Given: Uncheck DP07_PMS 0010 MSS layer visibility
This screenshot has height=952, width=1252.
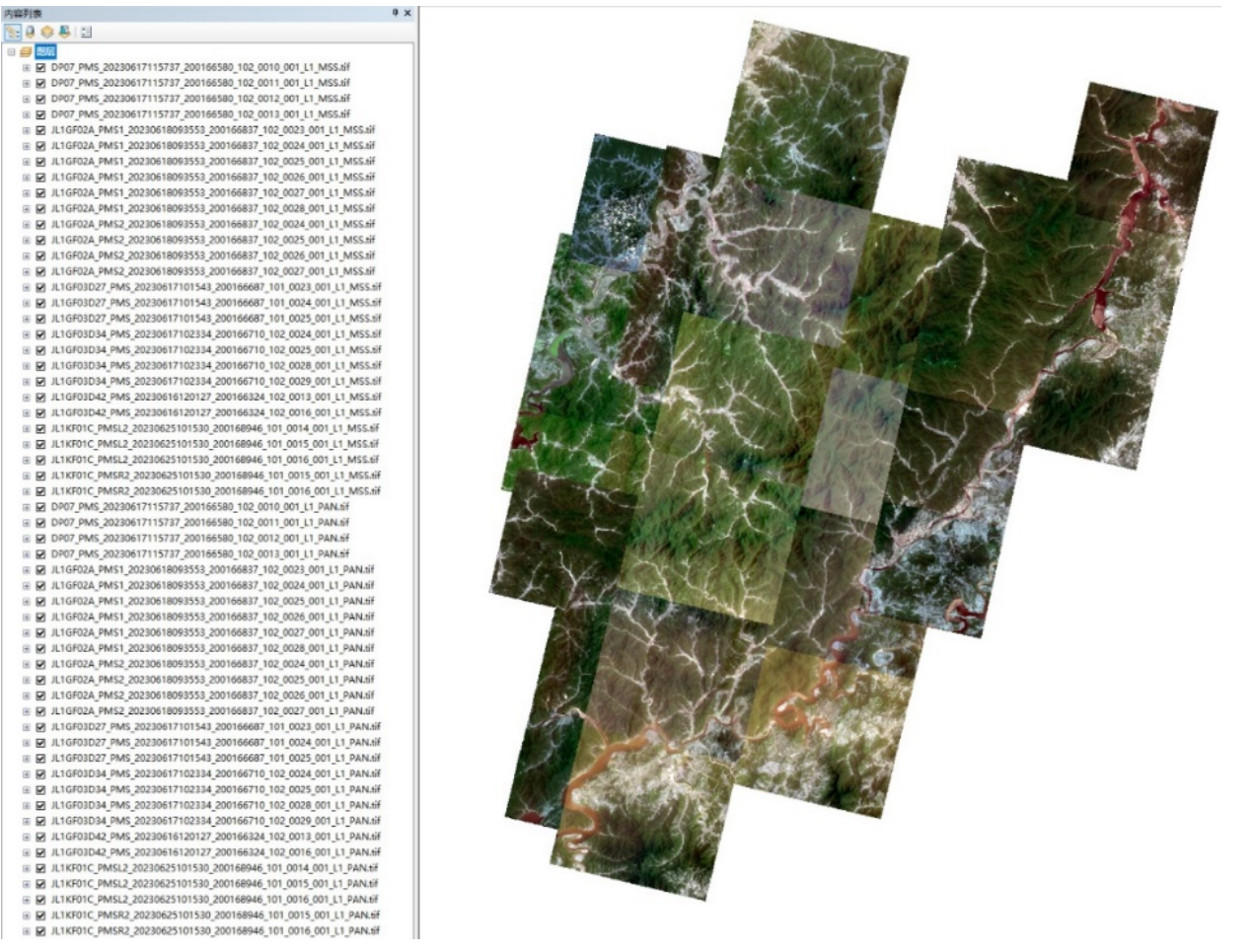Looking at the screenshot, I should 40,67.
